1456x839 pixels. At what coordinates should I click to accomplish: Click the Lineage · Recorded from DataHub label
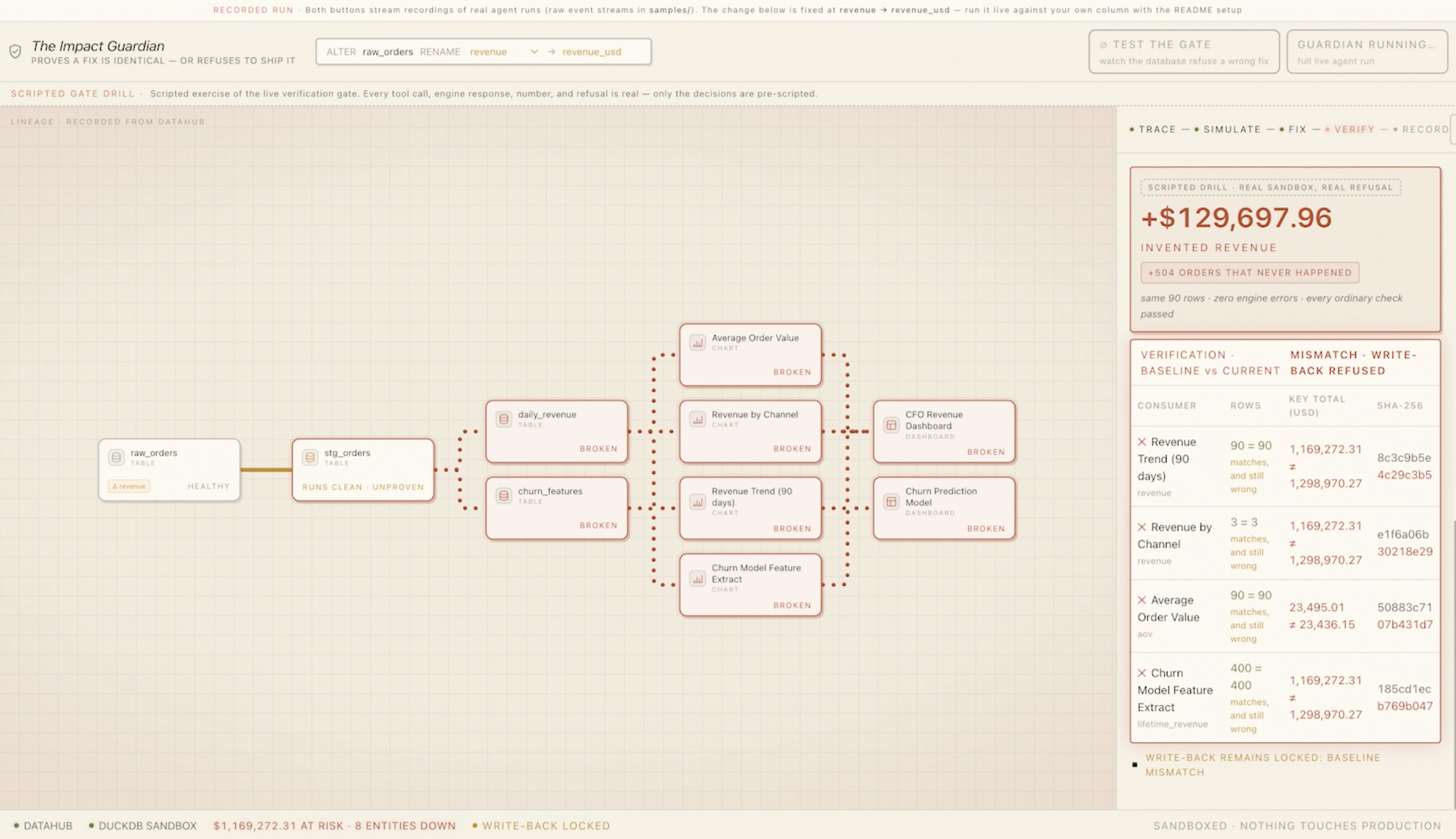point(108,121)
